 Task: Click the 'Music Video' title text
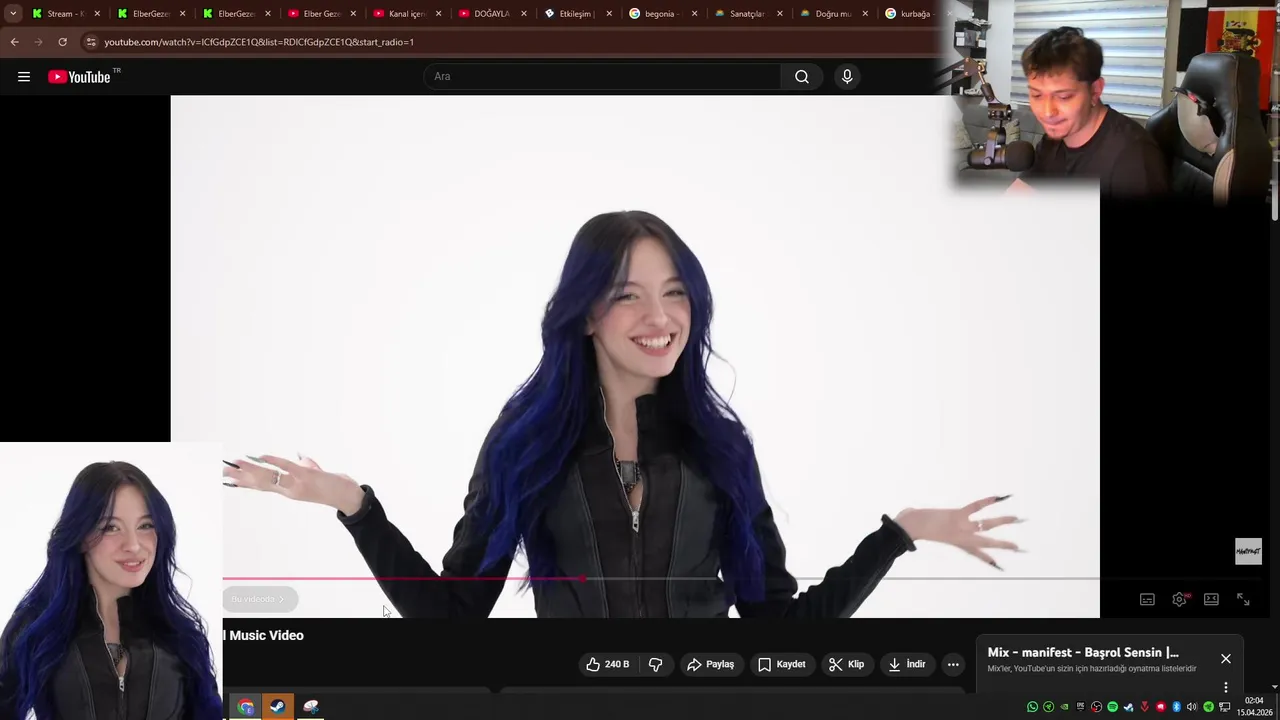point(266,635)
